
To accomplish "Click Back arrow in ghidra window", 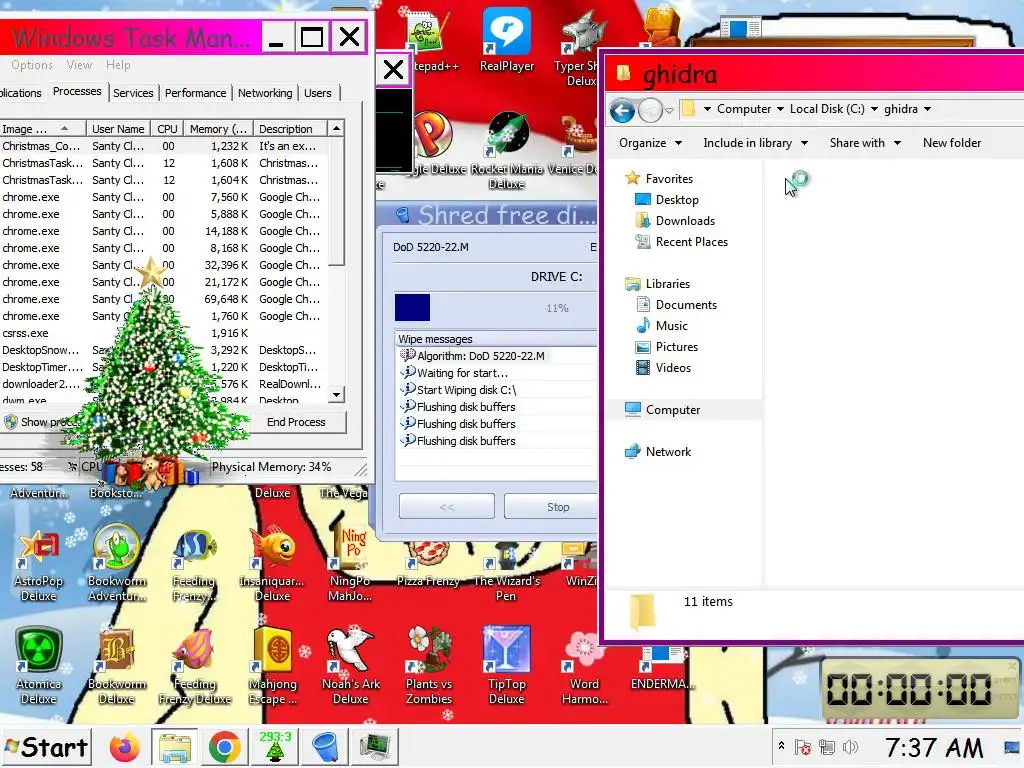I will (x=622, y=110).
